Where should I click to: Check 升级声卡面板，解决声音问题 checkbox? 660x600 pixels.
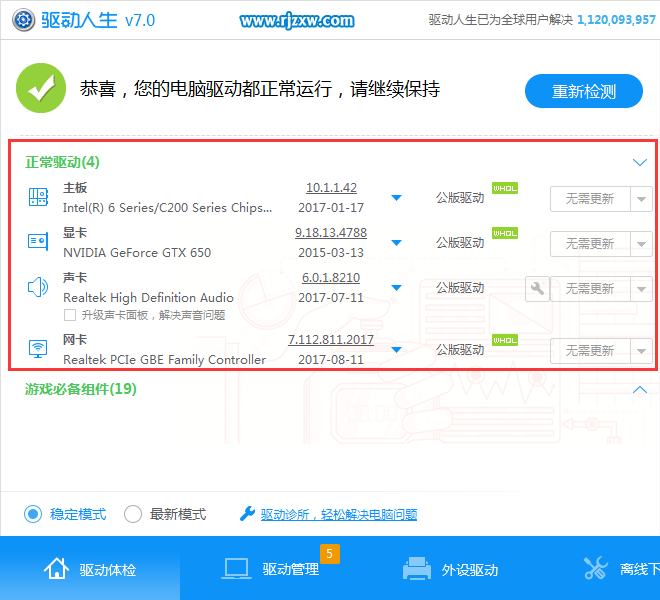(70, 315)
